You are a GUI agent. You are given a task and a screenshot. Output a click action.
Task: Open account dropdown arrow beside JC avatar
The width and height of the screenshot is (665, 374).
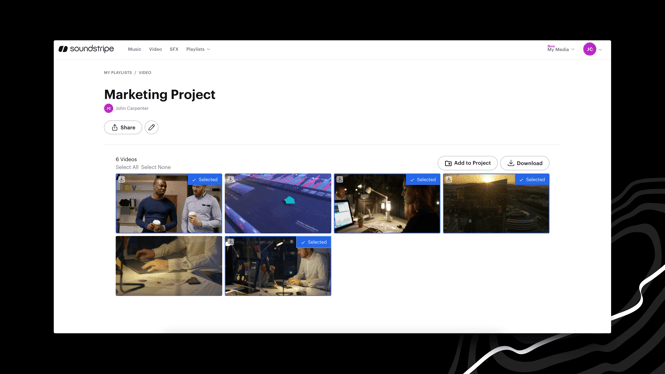(600, 50)
